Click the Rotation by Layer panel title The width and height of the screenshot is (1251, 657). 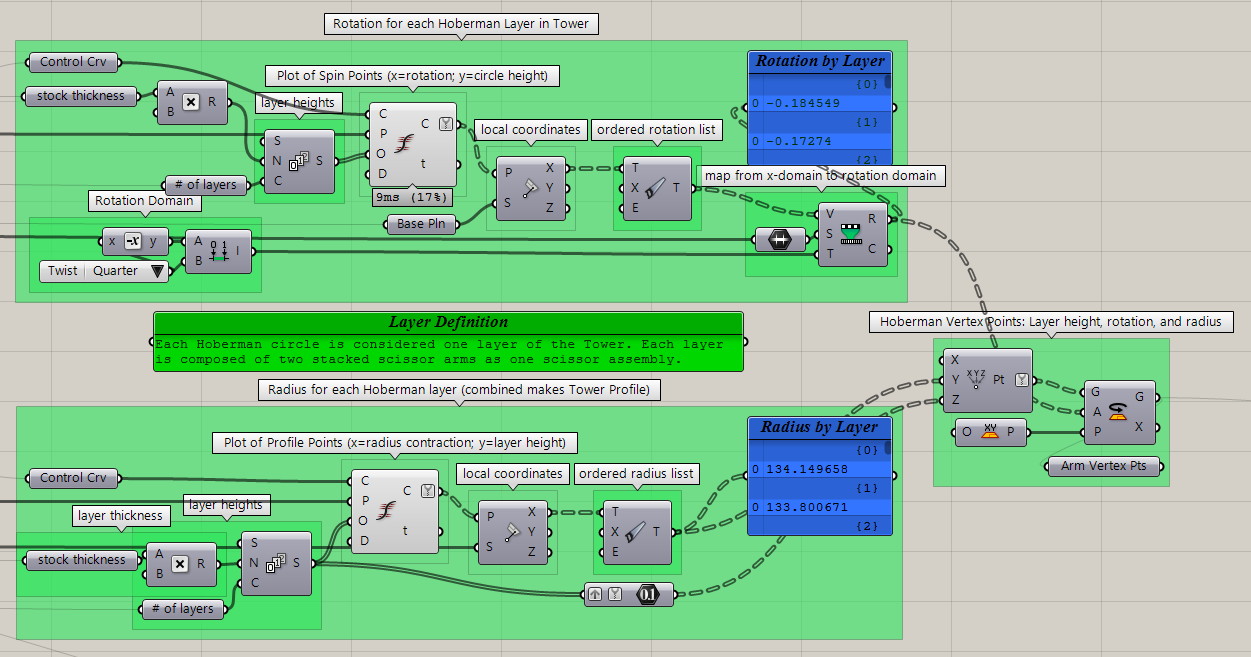(x=820, y=62)
